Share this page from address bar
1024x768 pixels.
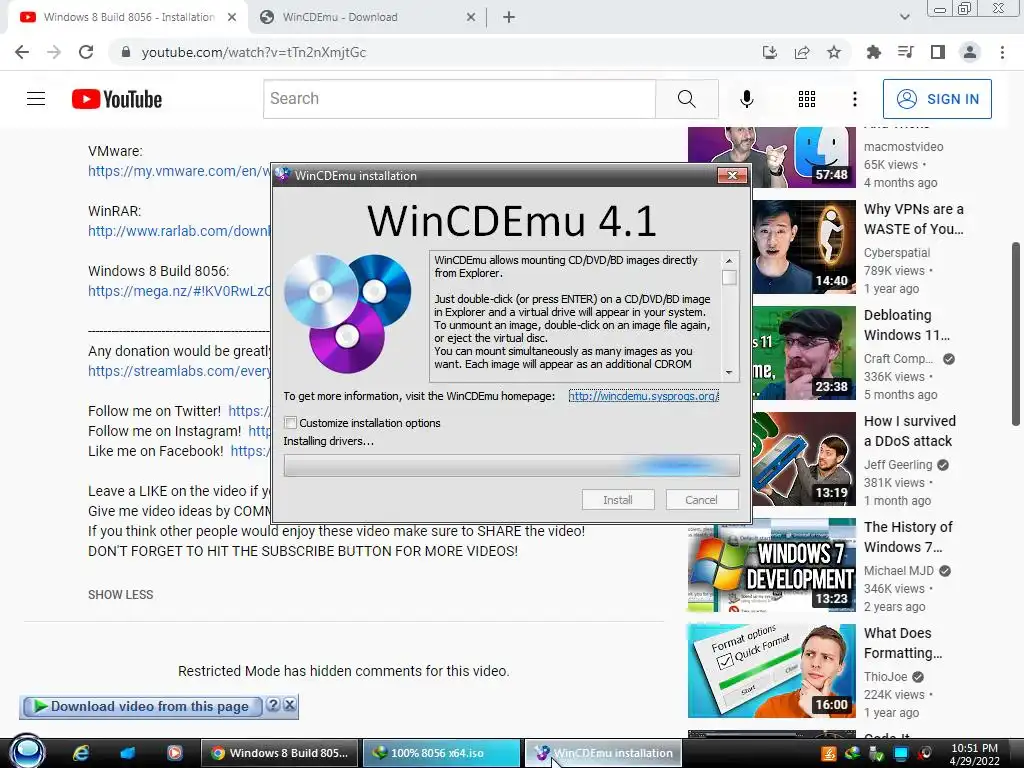802,52
